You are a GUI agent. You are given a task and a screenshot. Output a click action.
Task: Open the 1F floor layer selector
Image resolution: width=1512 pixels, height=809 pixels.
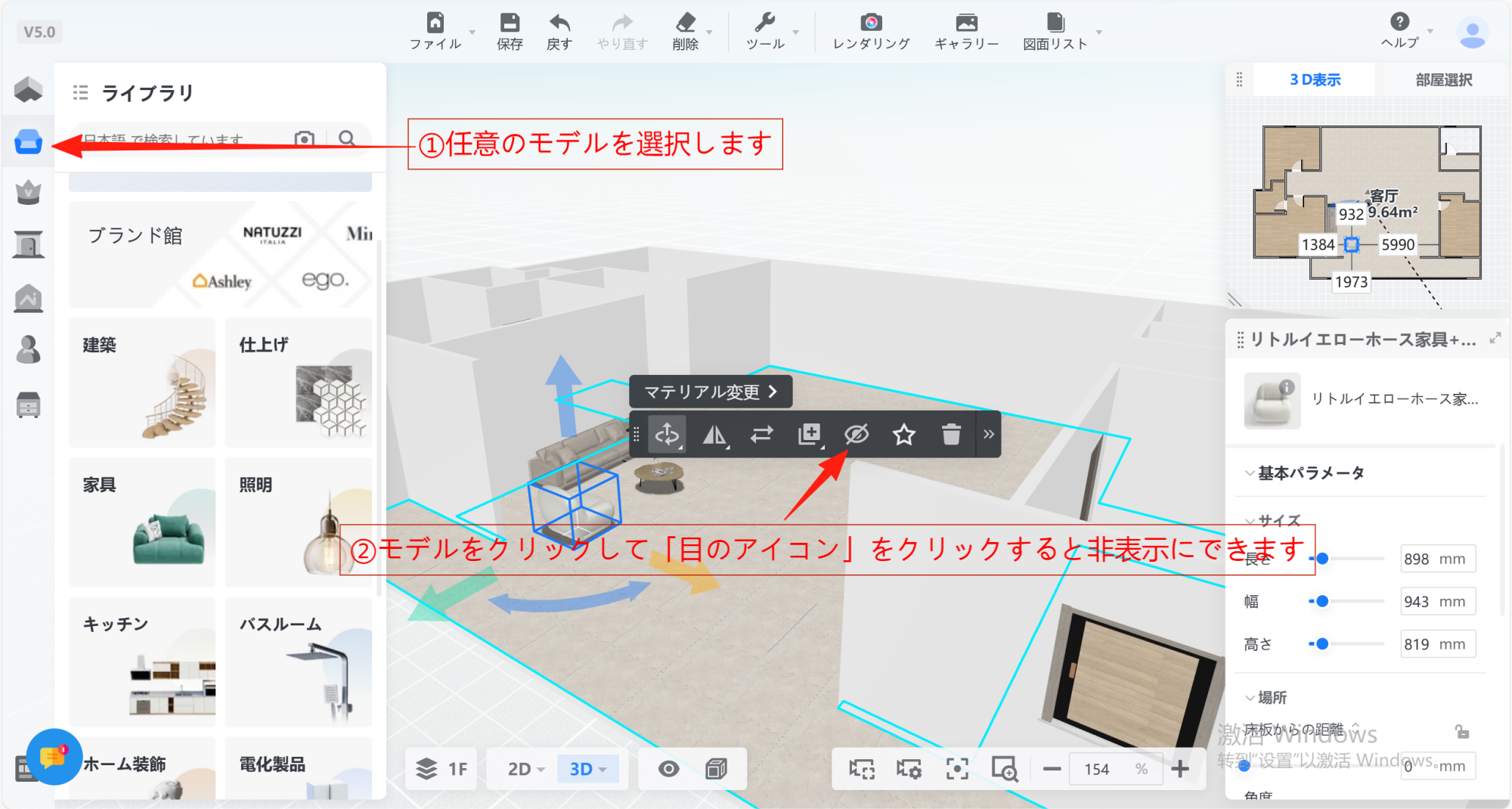coord(442,769)
